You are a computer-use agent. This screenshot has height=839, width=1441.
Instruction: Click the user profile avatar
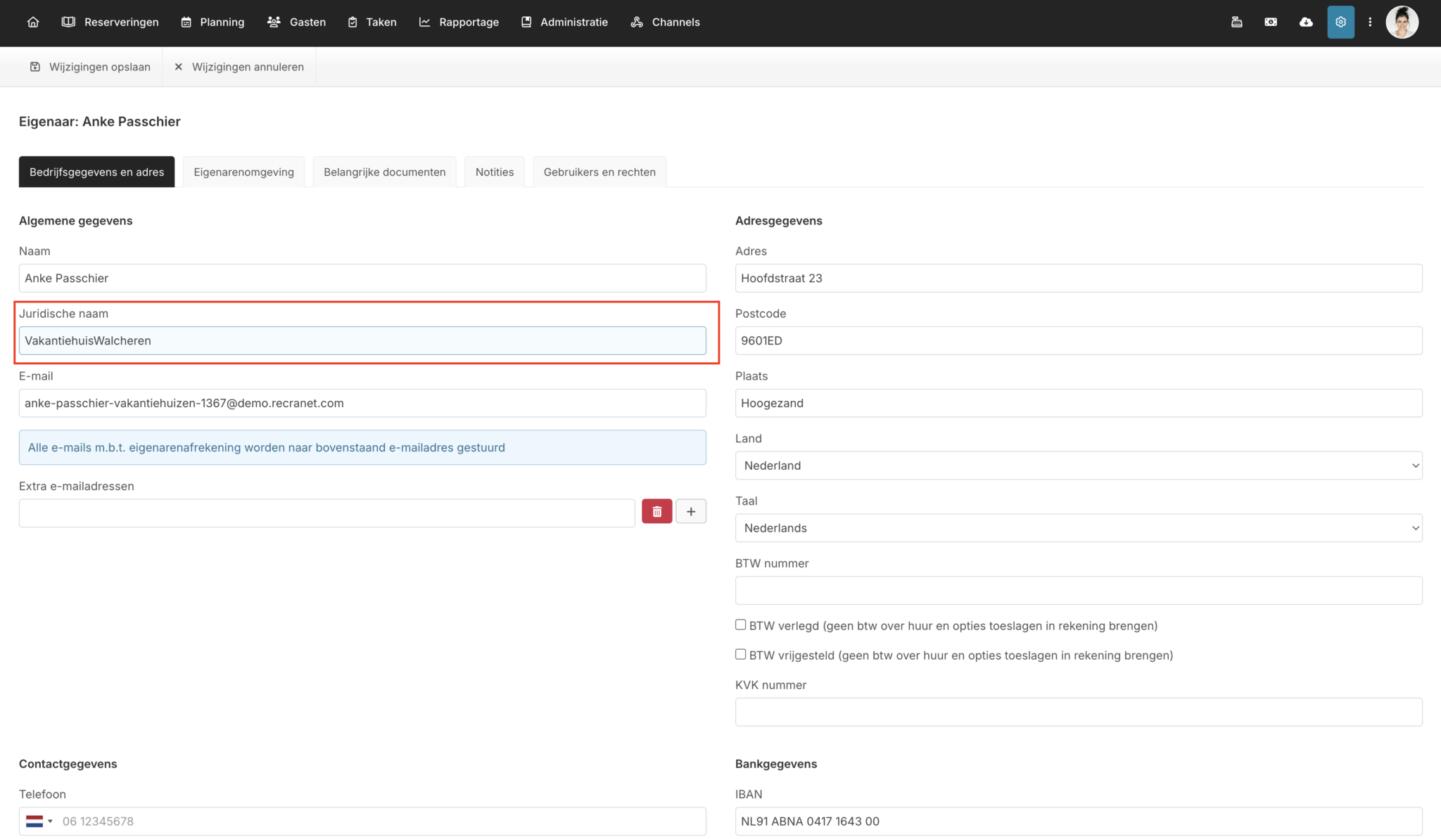pyautogui.click(x=1401, y=22)
